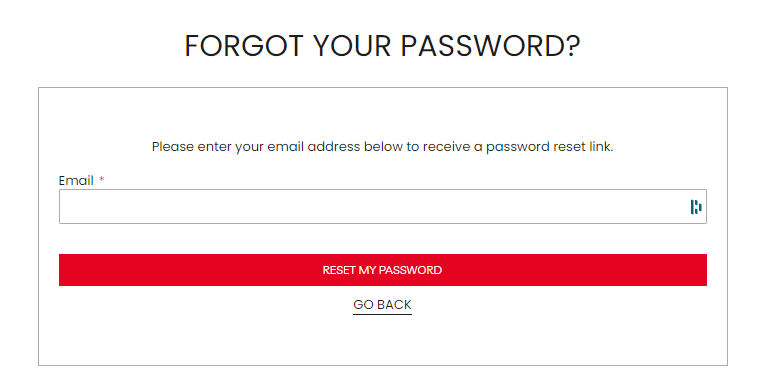The width and height of the screenshot is (765, 387).
Task: Click the phrase 'password reset link' in instructions
Action: pos(549,147)
